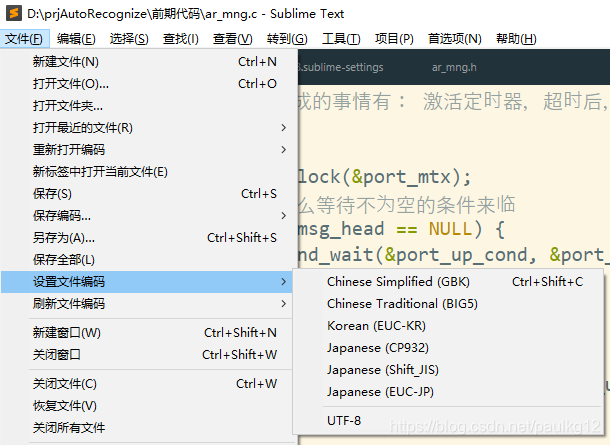Screen dimensions: 610x445
Task: Click the NULL keyword in the editor
Action: tap(449, 229)
